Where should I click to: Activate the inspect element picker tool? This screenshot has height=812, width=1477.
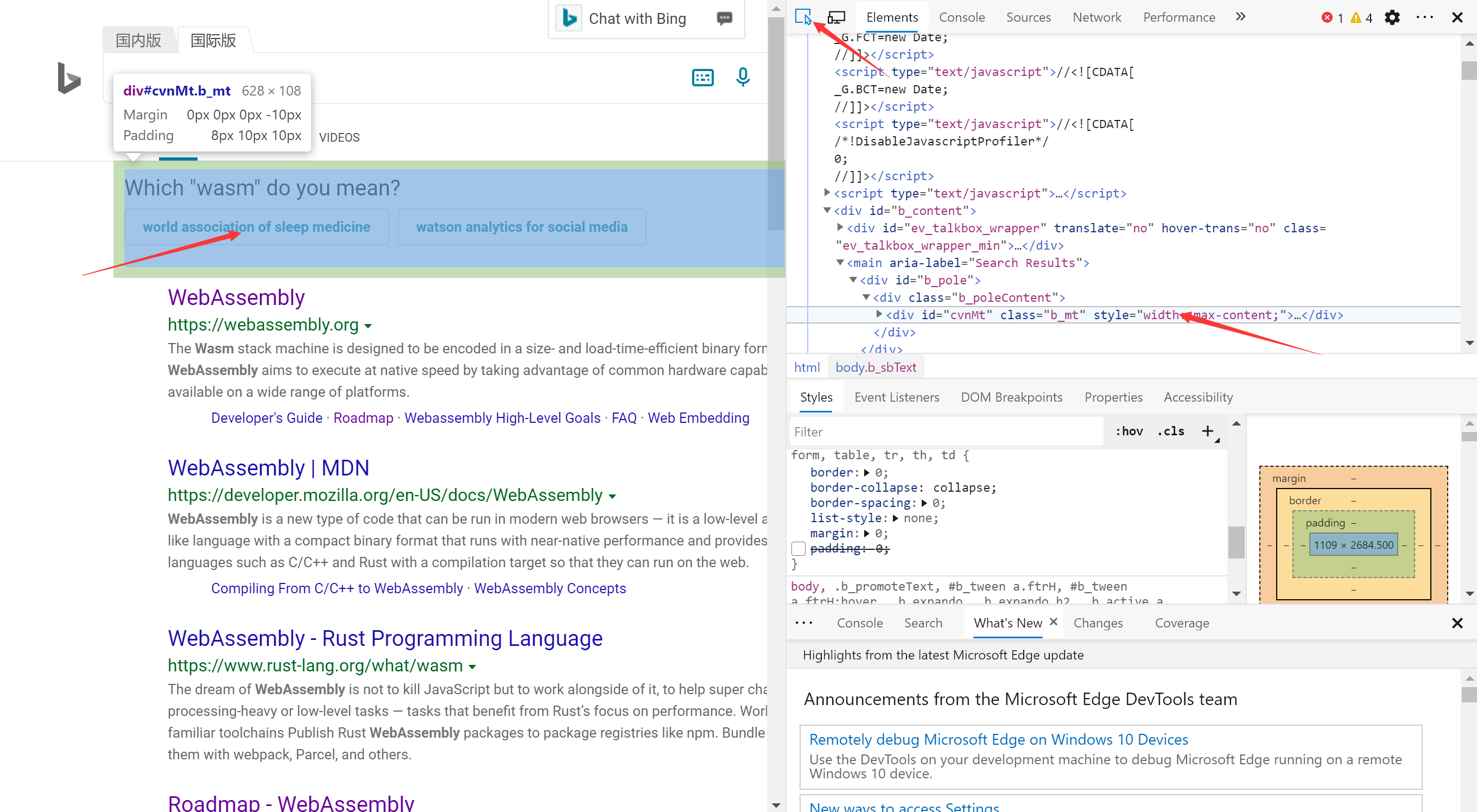[x=803, y=17]
